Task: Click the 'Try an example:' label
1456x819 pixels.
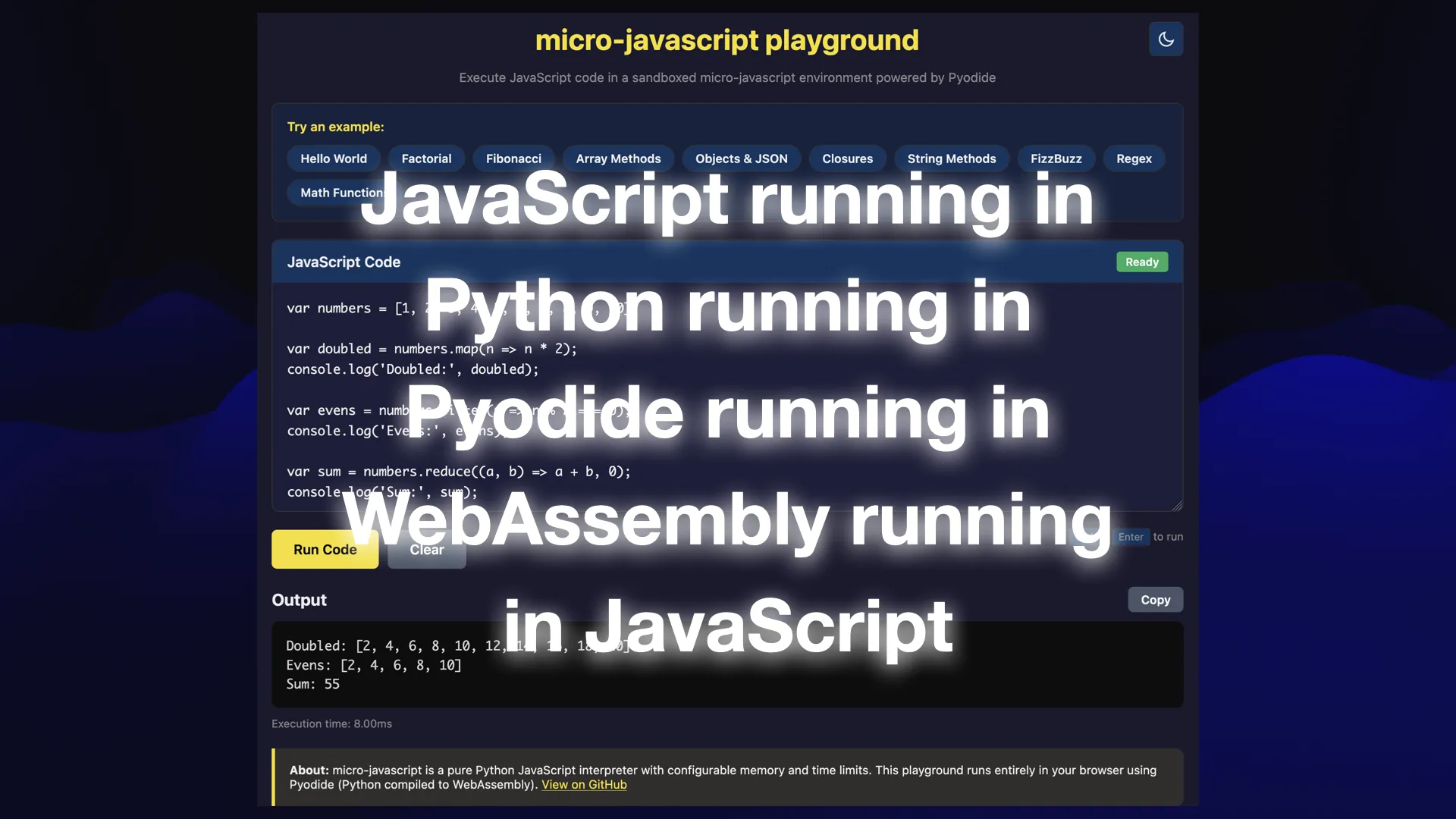Action: pos(335,127)
